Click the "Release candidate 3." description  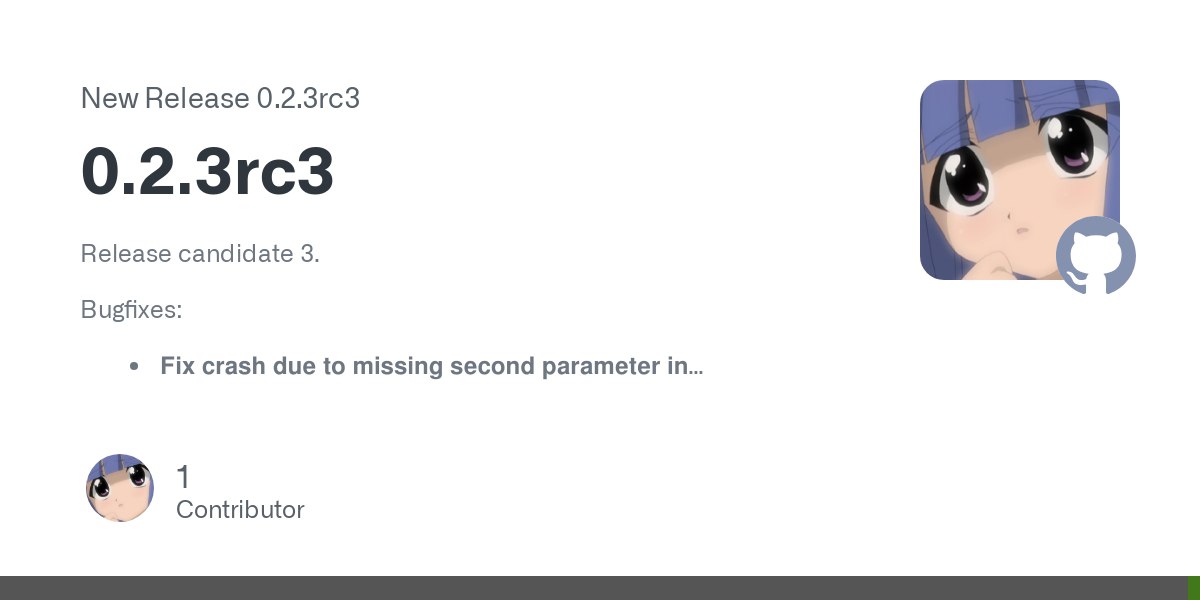tap(200, 253)
